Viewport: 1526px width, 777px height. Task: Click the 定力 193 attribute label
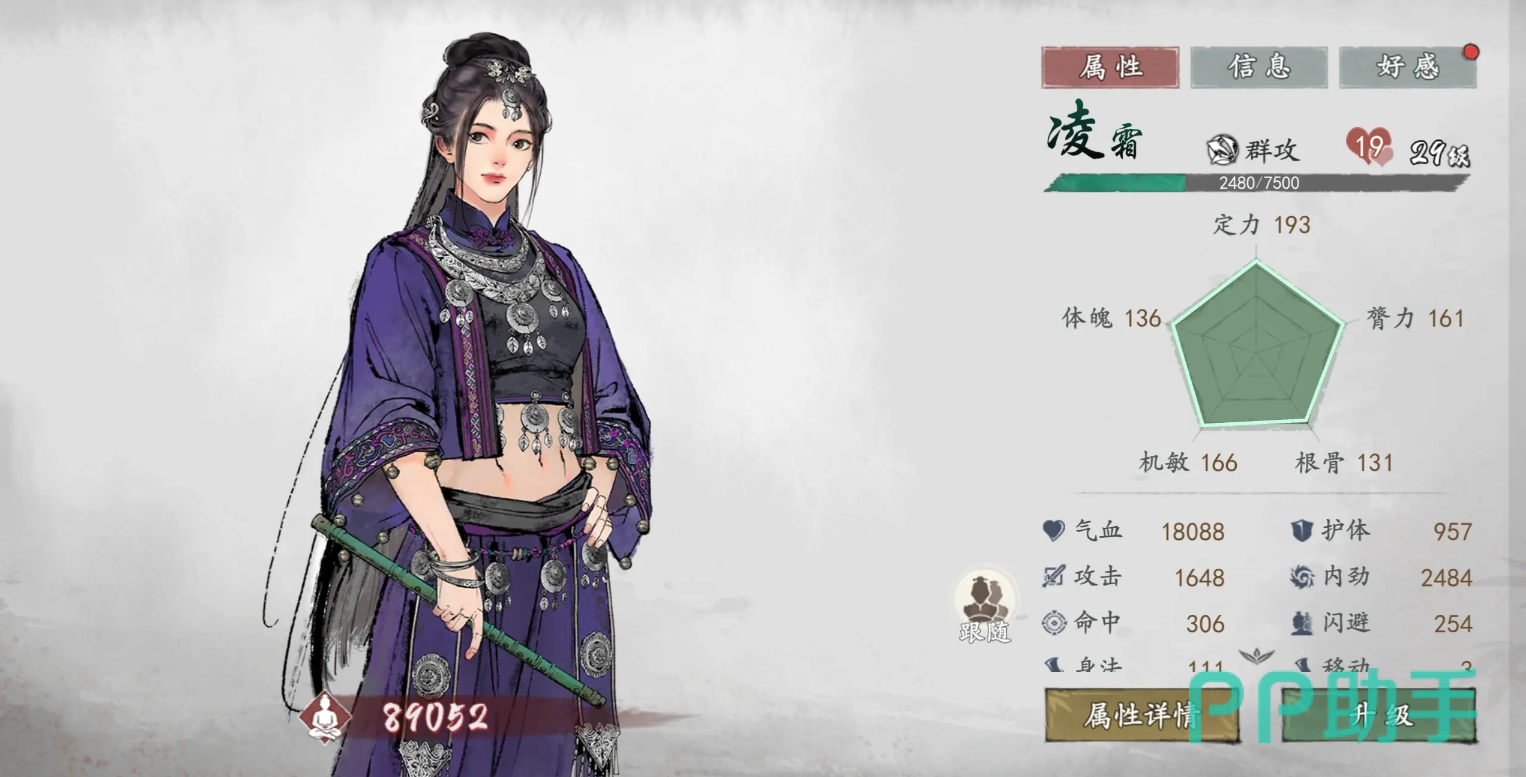click(1261, 225)
